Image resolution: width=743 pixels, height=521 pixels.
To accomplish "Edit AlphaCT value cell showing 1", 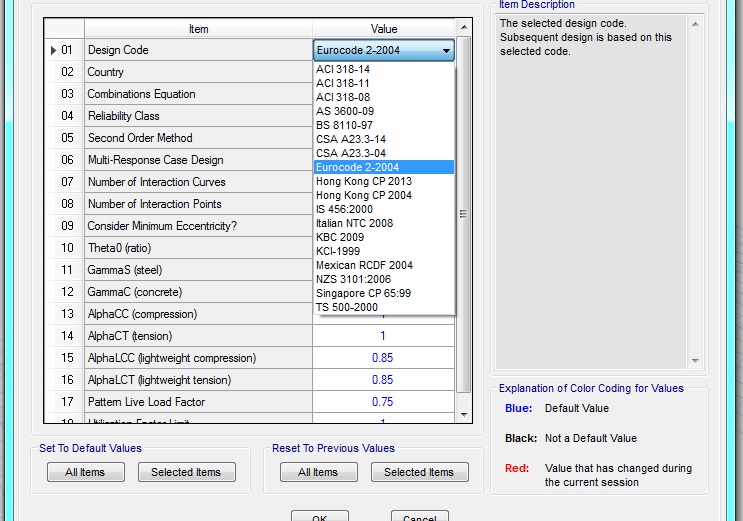I will click(383, 336).
